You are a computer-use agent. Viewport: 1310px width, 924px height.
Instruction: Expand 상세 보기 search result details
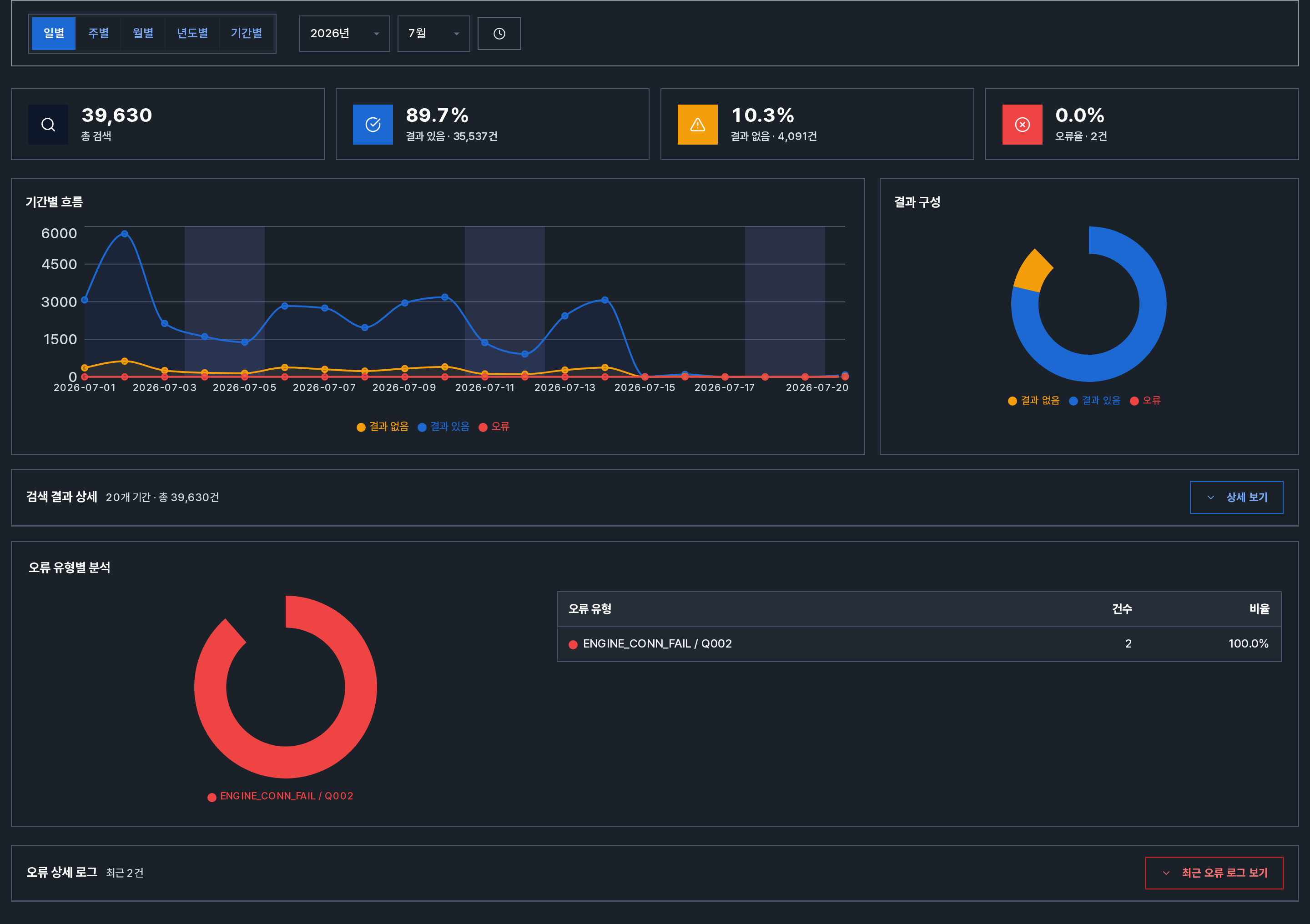tap(1236, 497)
